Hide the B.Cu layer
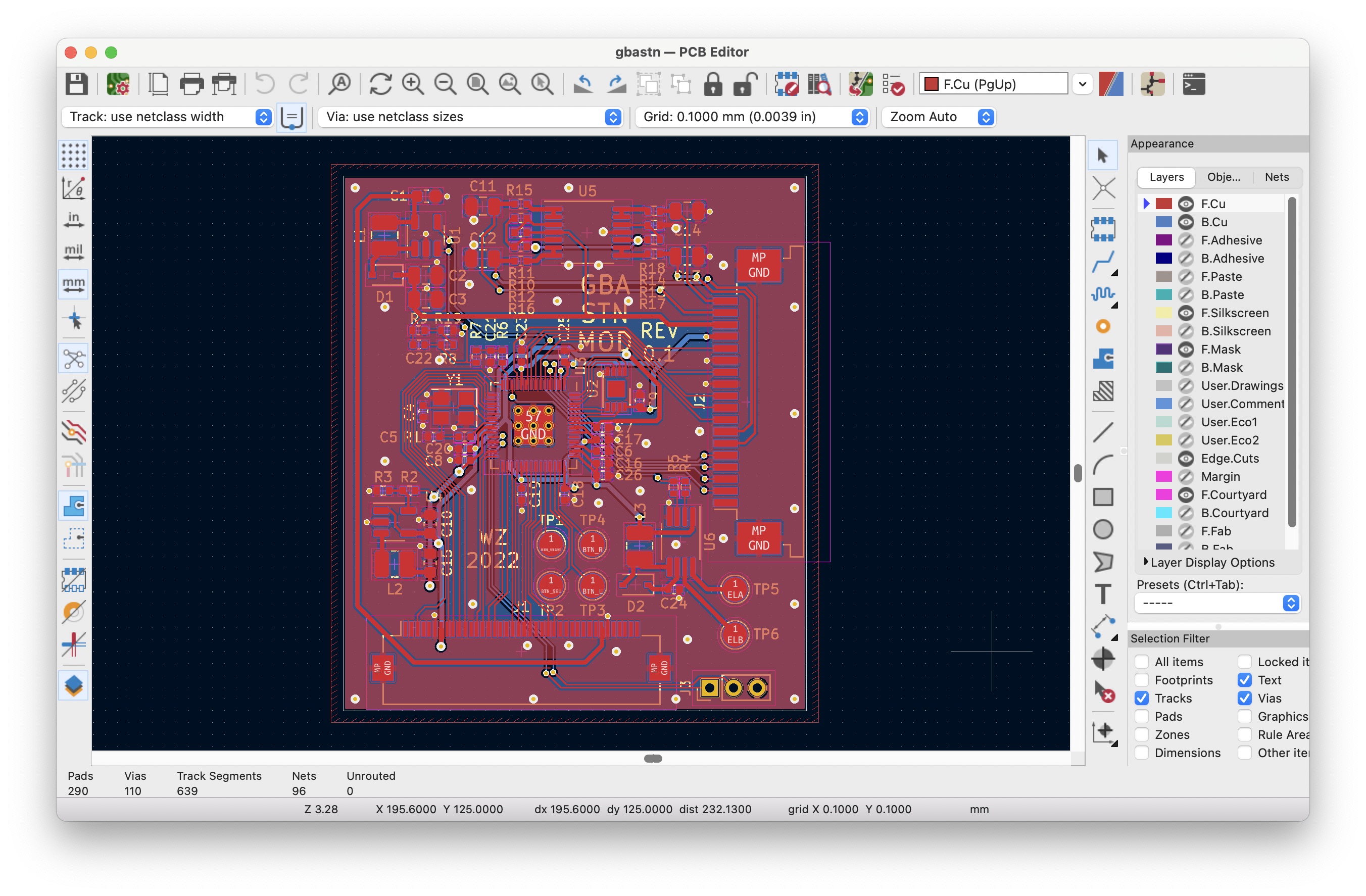The width and height of the screenshot is (1366, 896). [x=1186, y=222]
